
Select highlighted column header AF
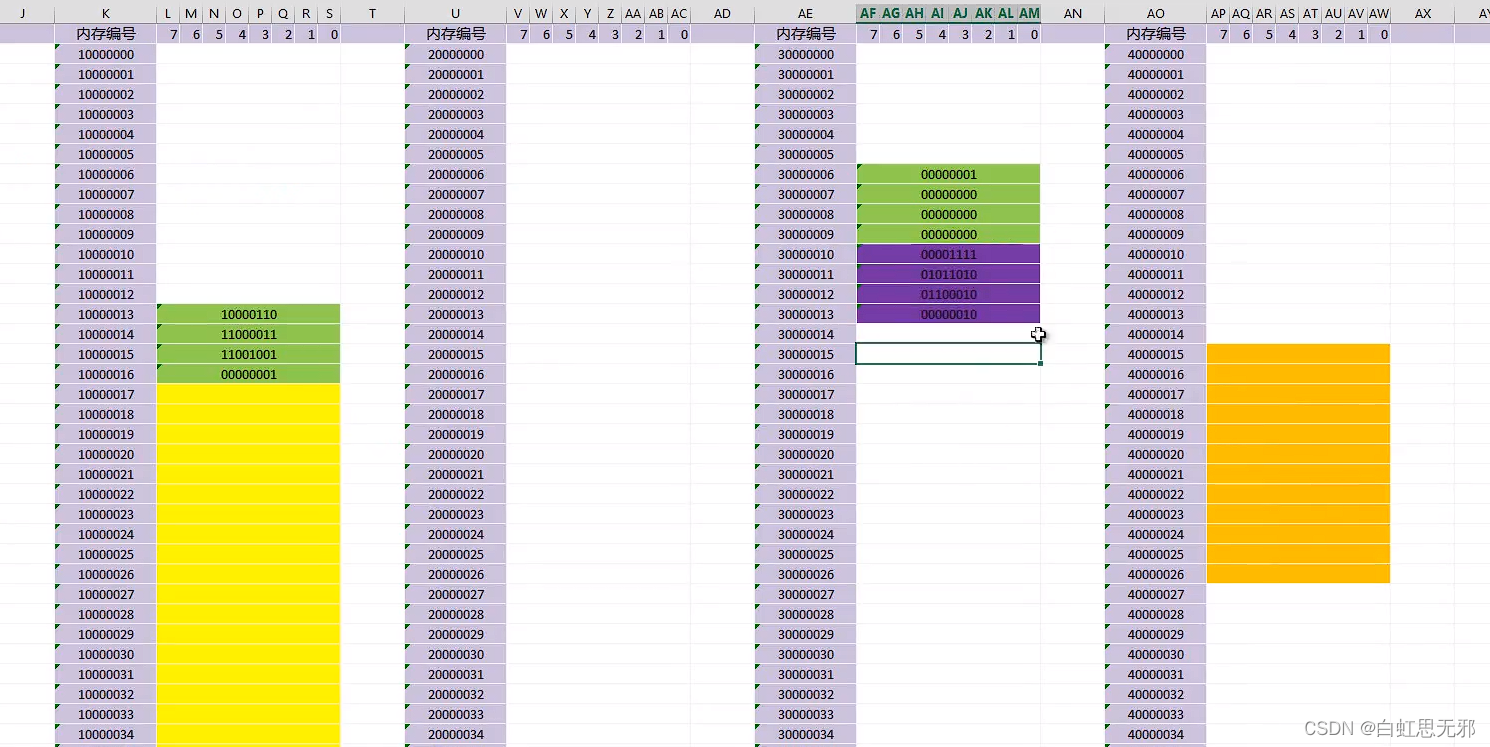pyautogui.click(x=868, y=13)
